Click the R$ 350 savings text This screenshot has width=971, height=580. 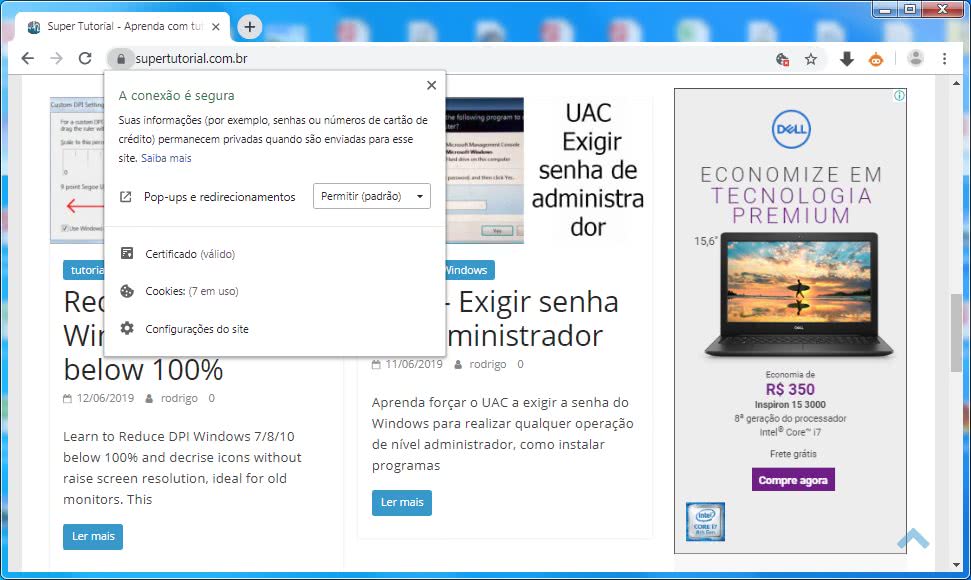(x=790, y=389)
